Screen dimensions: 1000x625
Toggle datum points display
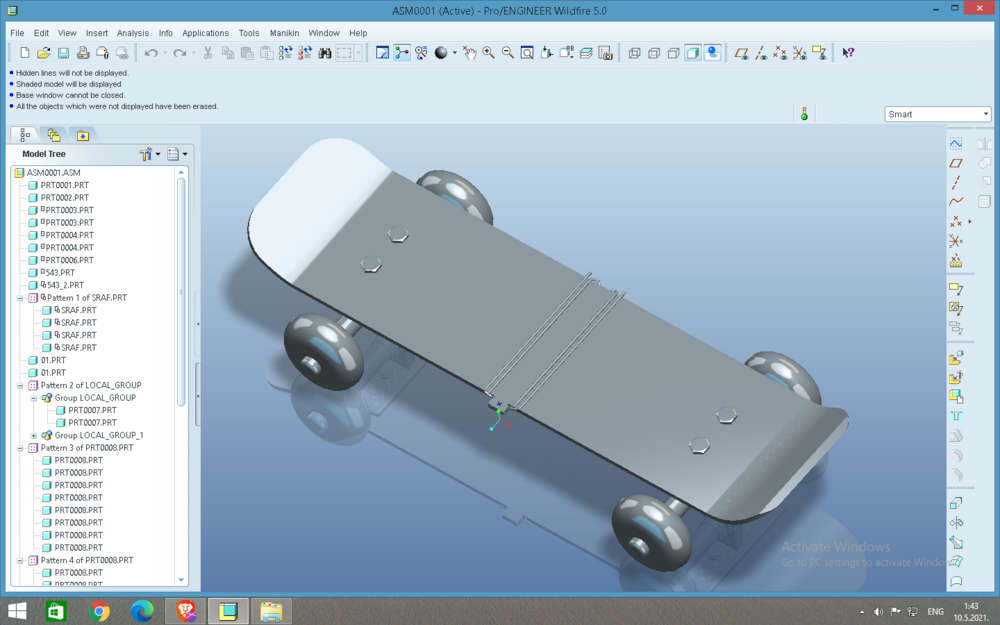point(780,53)
